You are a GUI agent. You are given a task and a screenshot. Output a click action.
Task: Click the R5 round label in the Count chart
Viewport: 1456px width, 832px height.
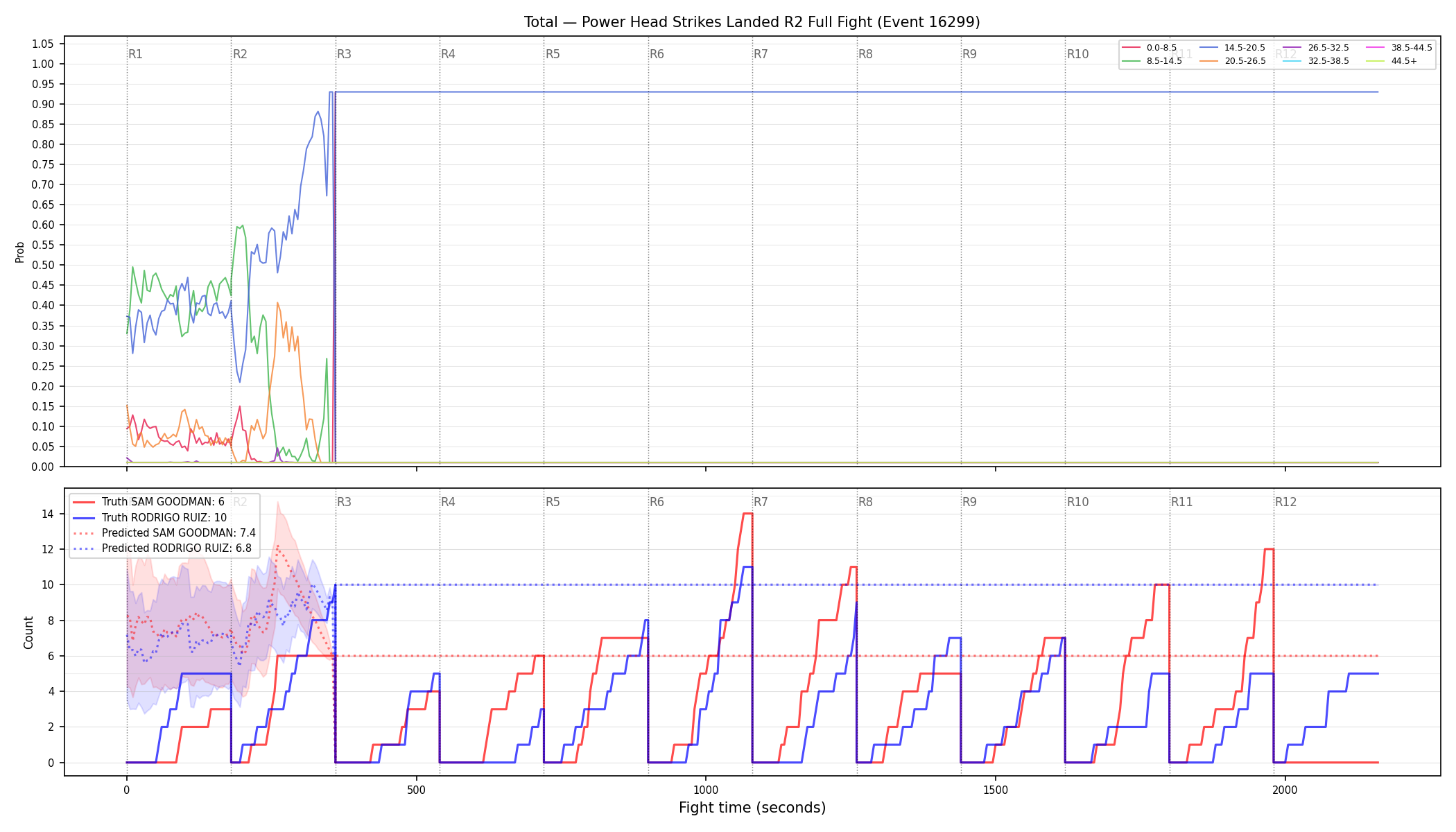[x=553, y=502]
